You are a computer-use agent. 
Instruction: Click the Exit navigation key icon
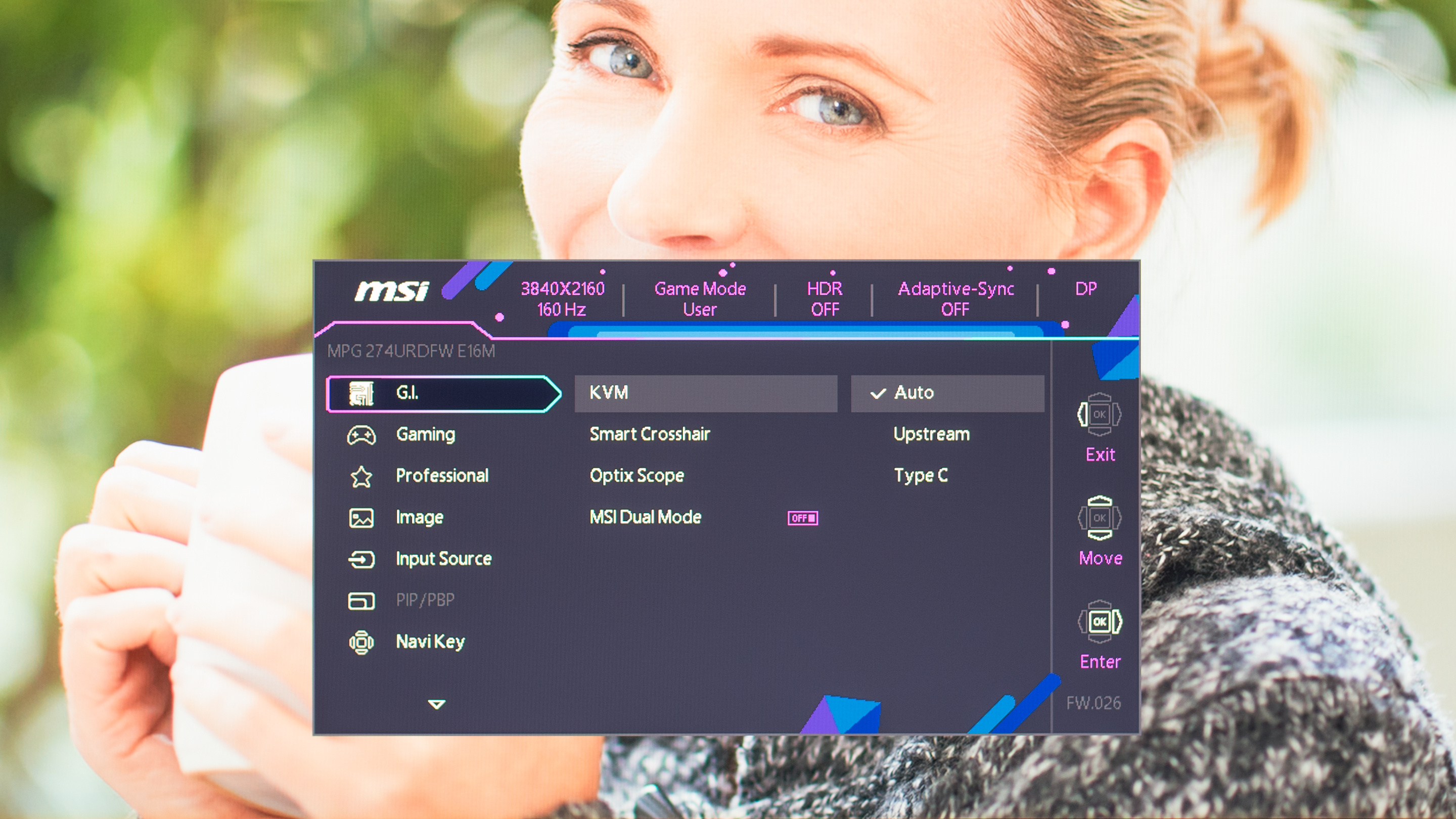[1100, 415]
